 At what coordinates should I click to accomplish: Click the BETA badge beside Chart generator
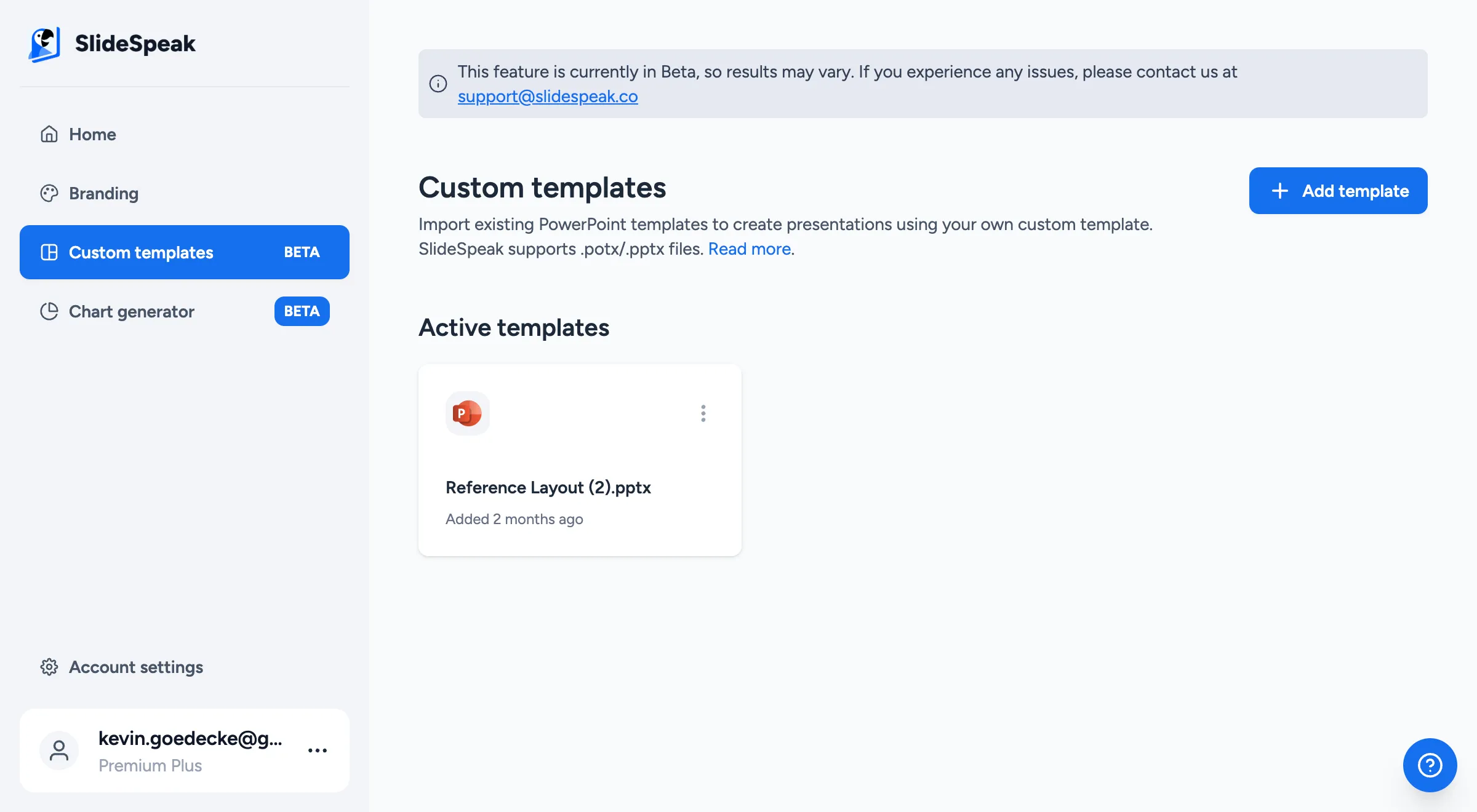click(x=302, y=311)
